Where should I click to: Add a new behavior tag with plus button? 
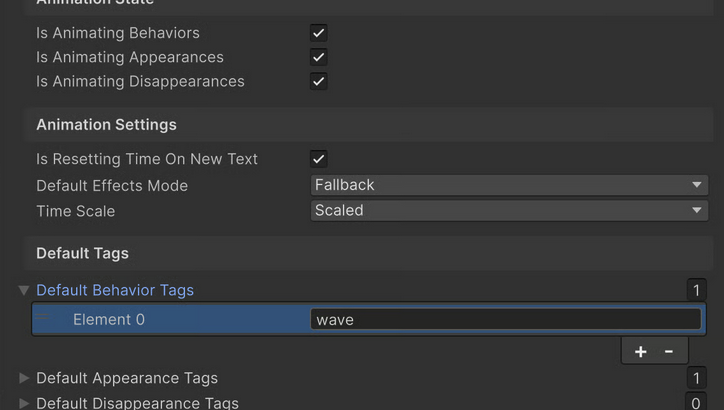click(641, 351)
